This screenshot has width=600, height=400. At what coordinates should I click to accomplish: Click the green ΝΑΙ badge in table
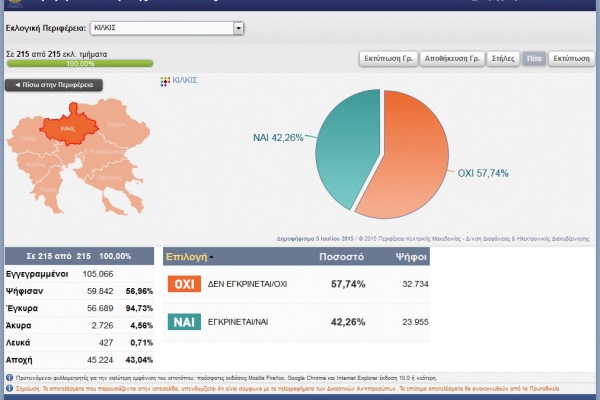184,323
